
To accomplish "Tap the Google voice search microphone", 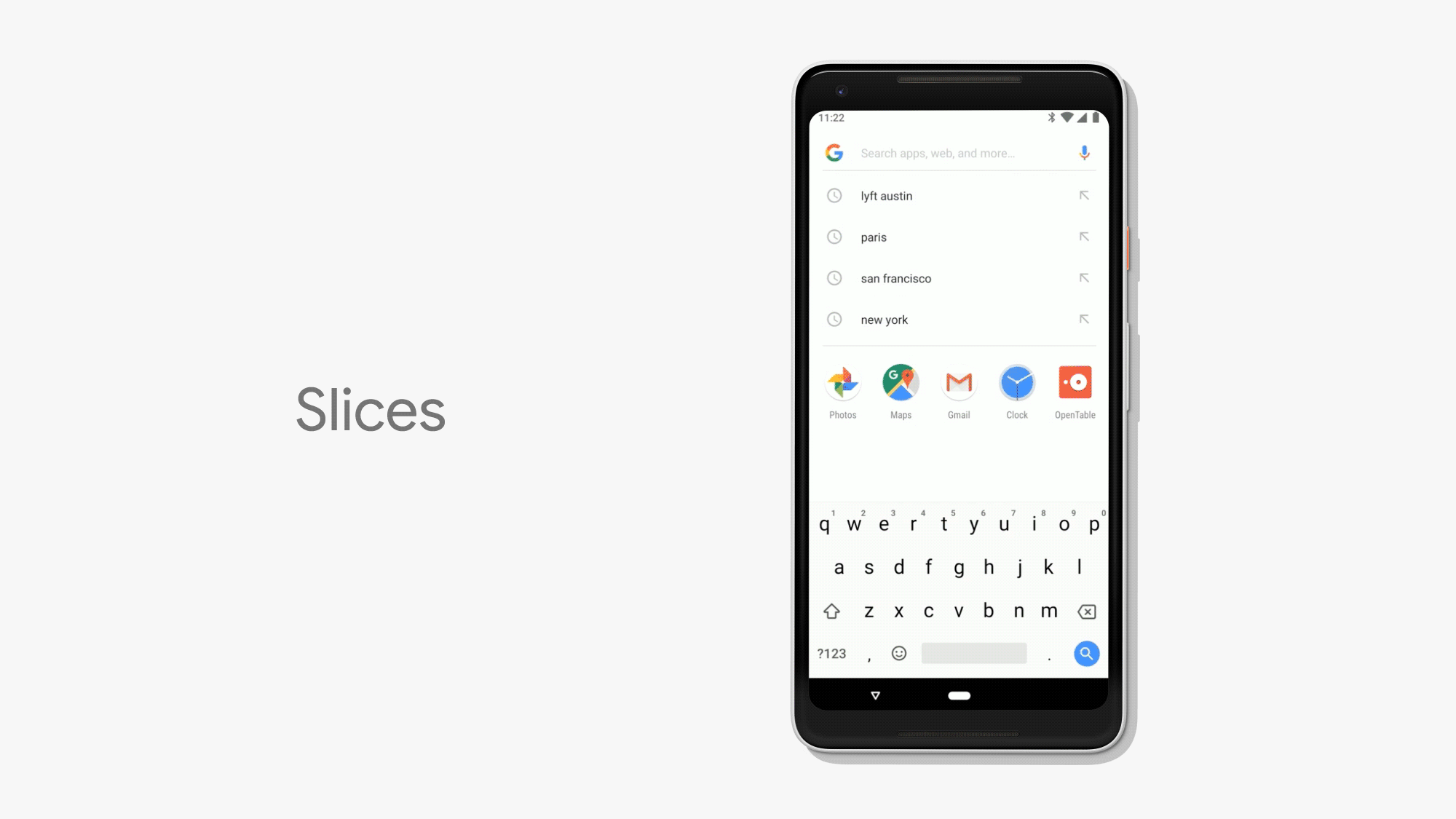I will click(x=1084, y=153).
